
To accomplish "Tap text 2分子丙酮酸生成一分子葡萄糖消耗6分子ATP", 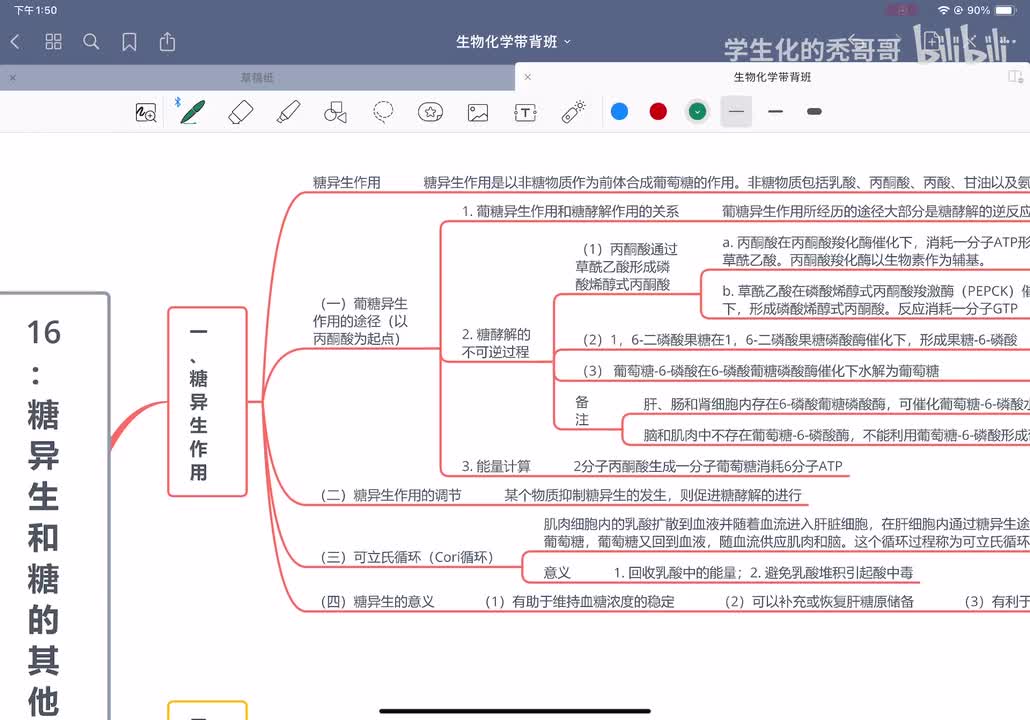I will click(x=707, y=466).
